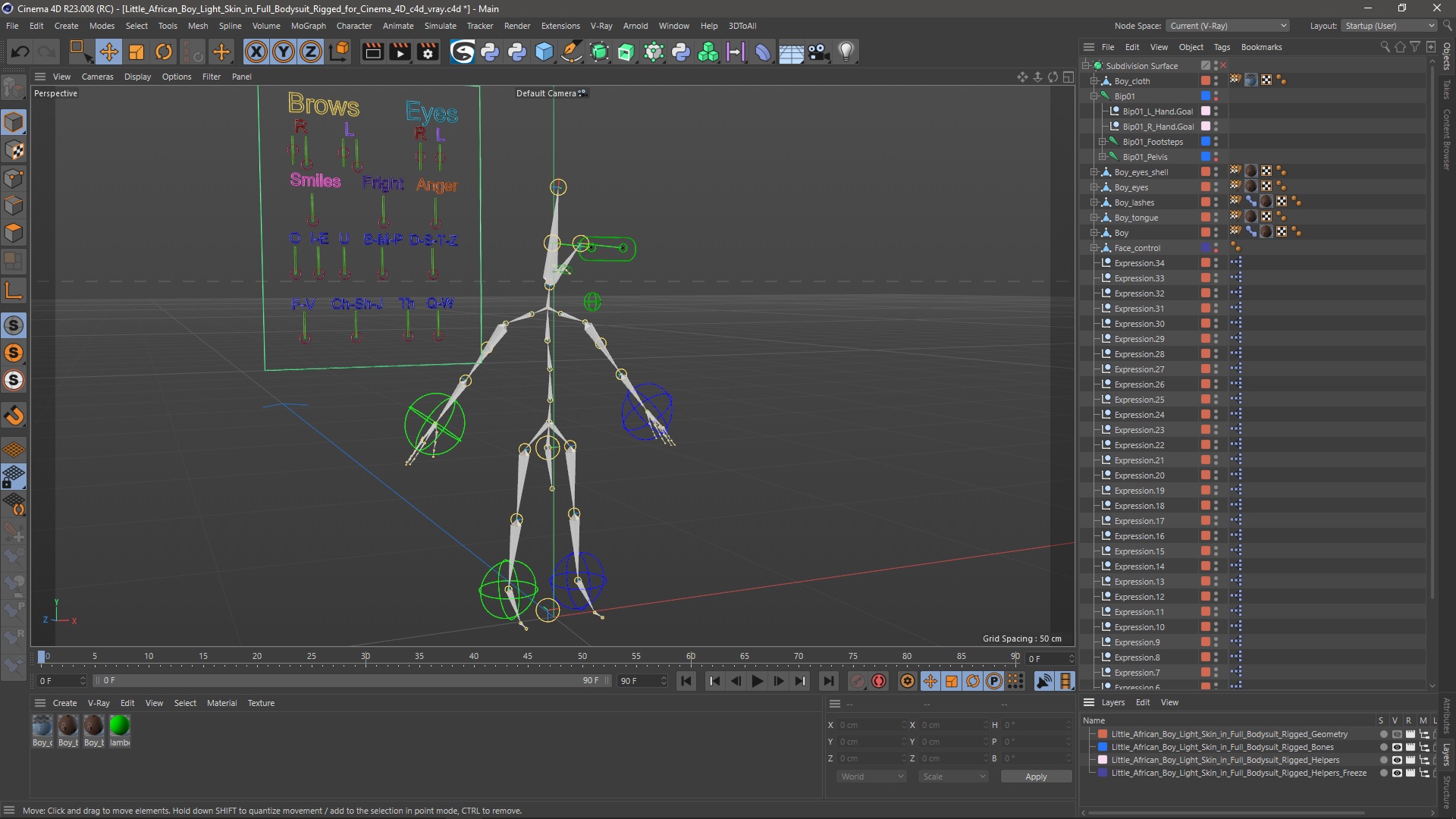The image size is (1456, 819).
Task: Select the Scale tool in top toolbar
Action: coord(136,52)
